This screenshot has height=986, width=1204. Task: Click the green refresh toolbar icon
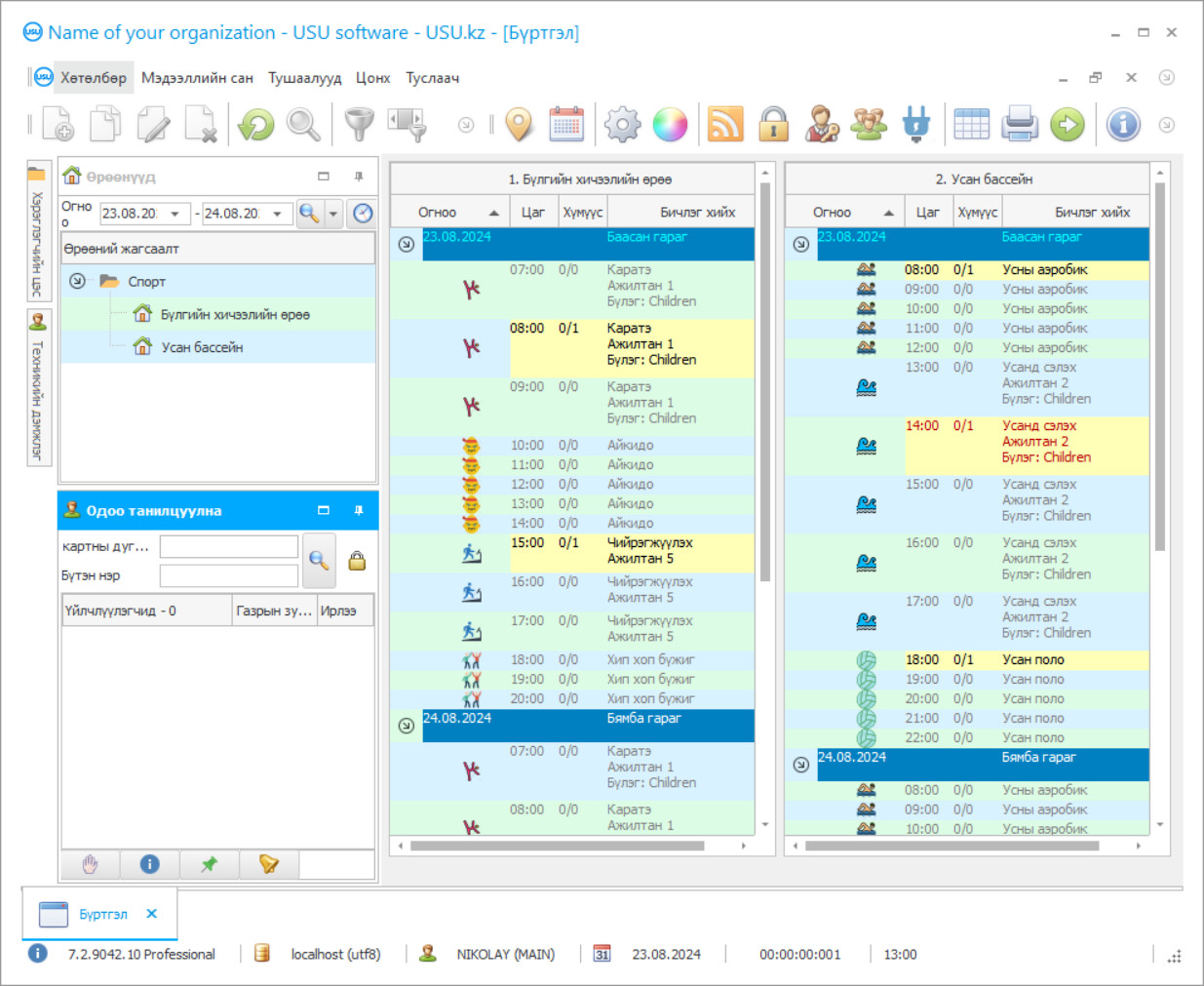coord(256,125)
